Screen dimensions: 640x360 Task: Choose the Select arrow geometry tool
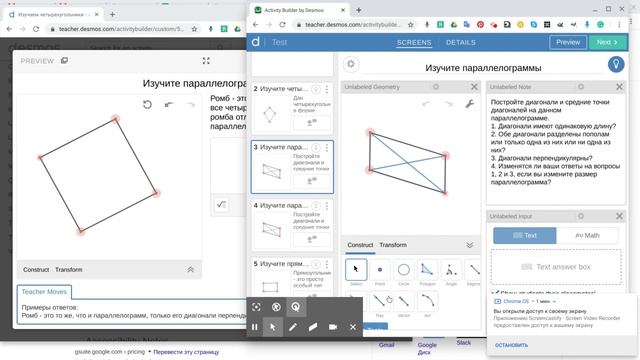coord(356,270)
